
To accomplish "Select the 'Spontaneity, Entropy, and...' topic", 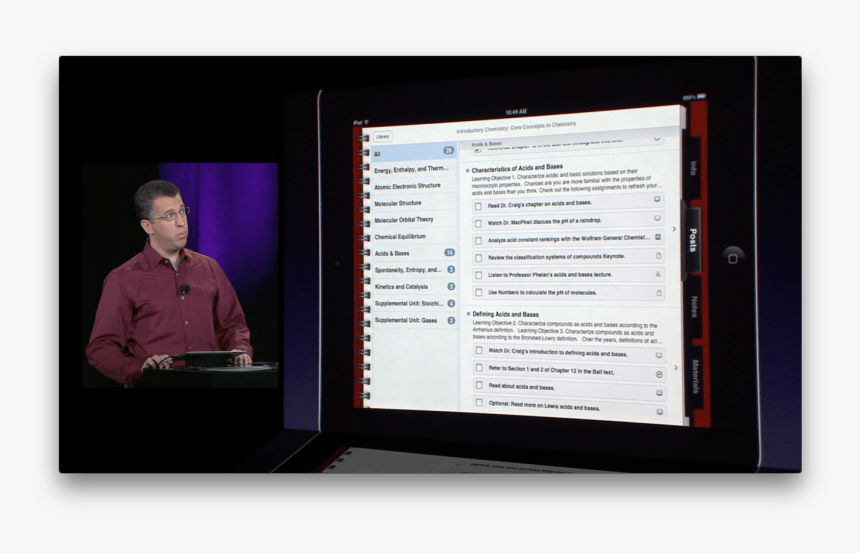I will click(414, 270).
